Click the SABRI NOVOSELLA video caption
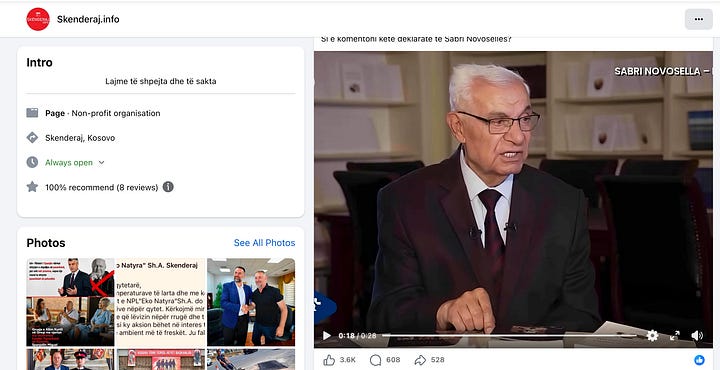Image resolution: width=720 pixels, height=370 pixels. pyautogui.click(x=663, y=72)
